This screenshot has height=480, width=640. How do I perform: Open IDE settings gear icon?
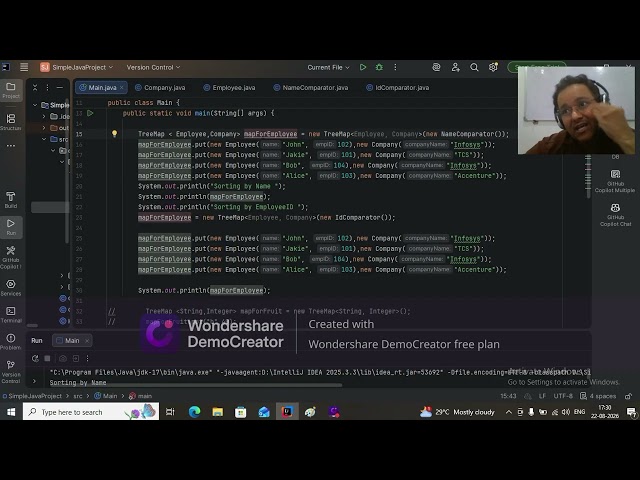tap(493, 67)
